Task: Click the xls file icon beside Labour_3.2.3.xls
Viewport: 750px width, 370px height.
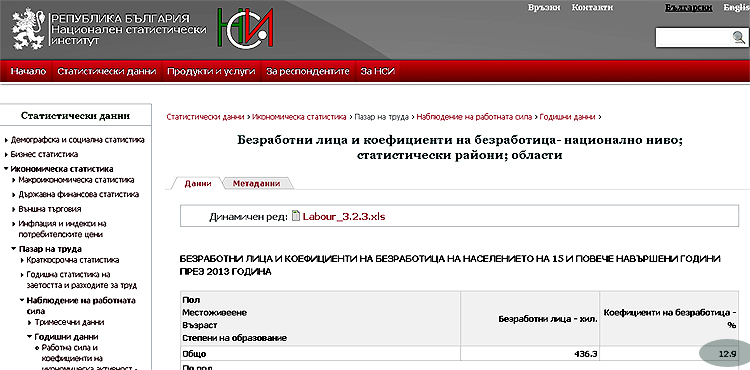Action: click(x=296, y=216)
